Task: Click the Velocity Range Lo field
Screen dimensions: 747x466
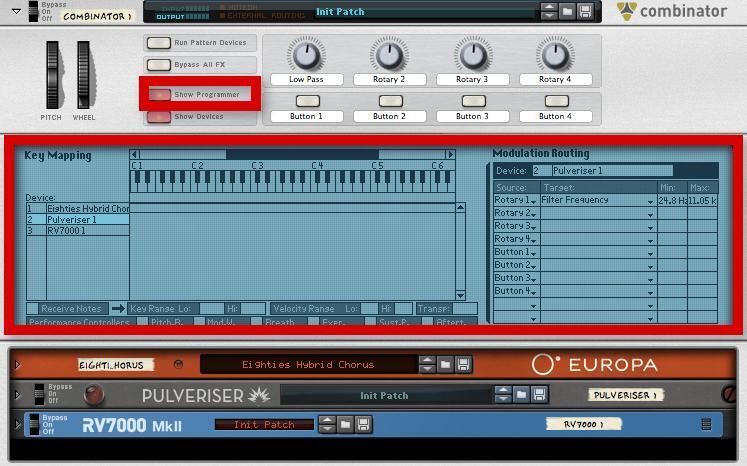Action: 369,309
